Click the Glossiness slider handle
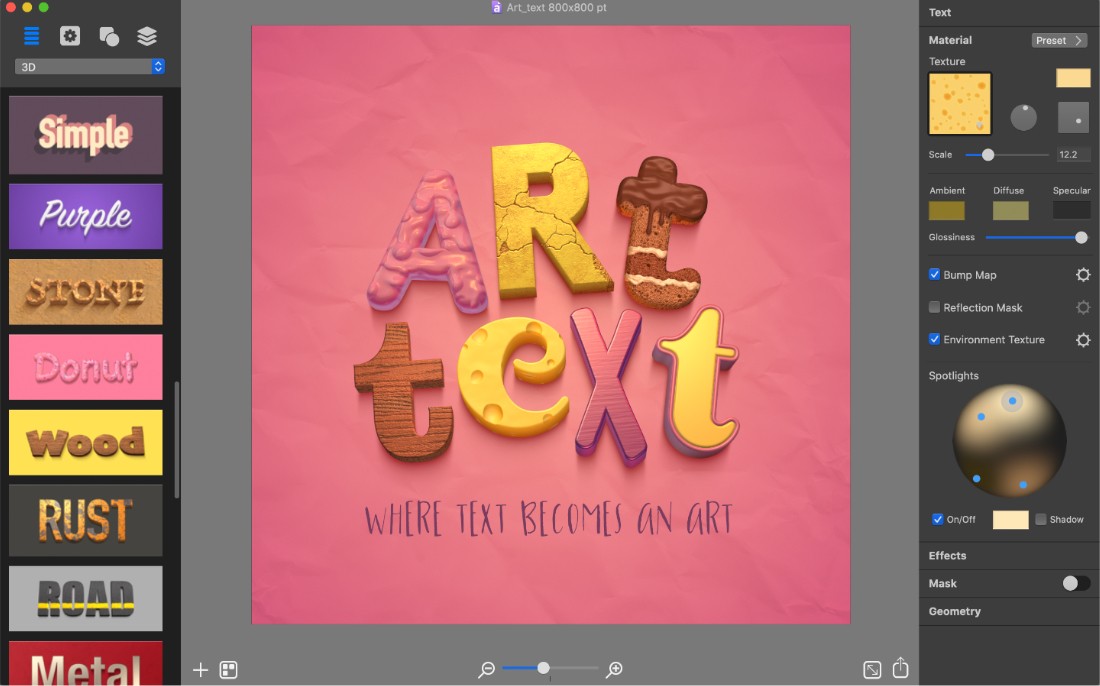Image resolution: width=1100 pixels, height=686 pixels. (x=1081, y=238)
